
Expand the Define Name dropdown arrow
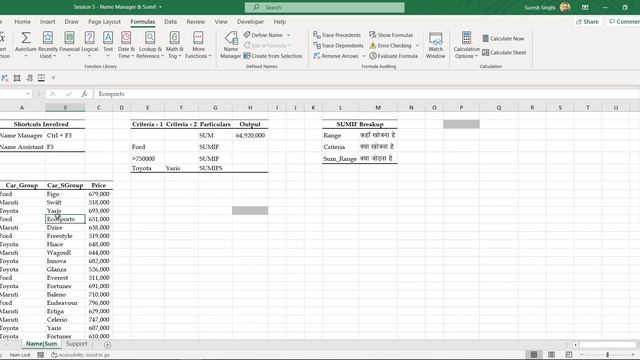pyautogui.click(x=288, y=35)
